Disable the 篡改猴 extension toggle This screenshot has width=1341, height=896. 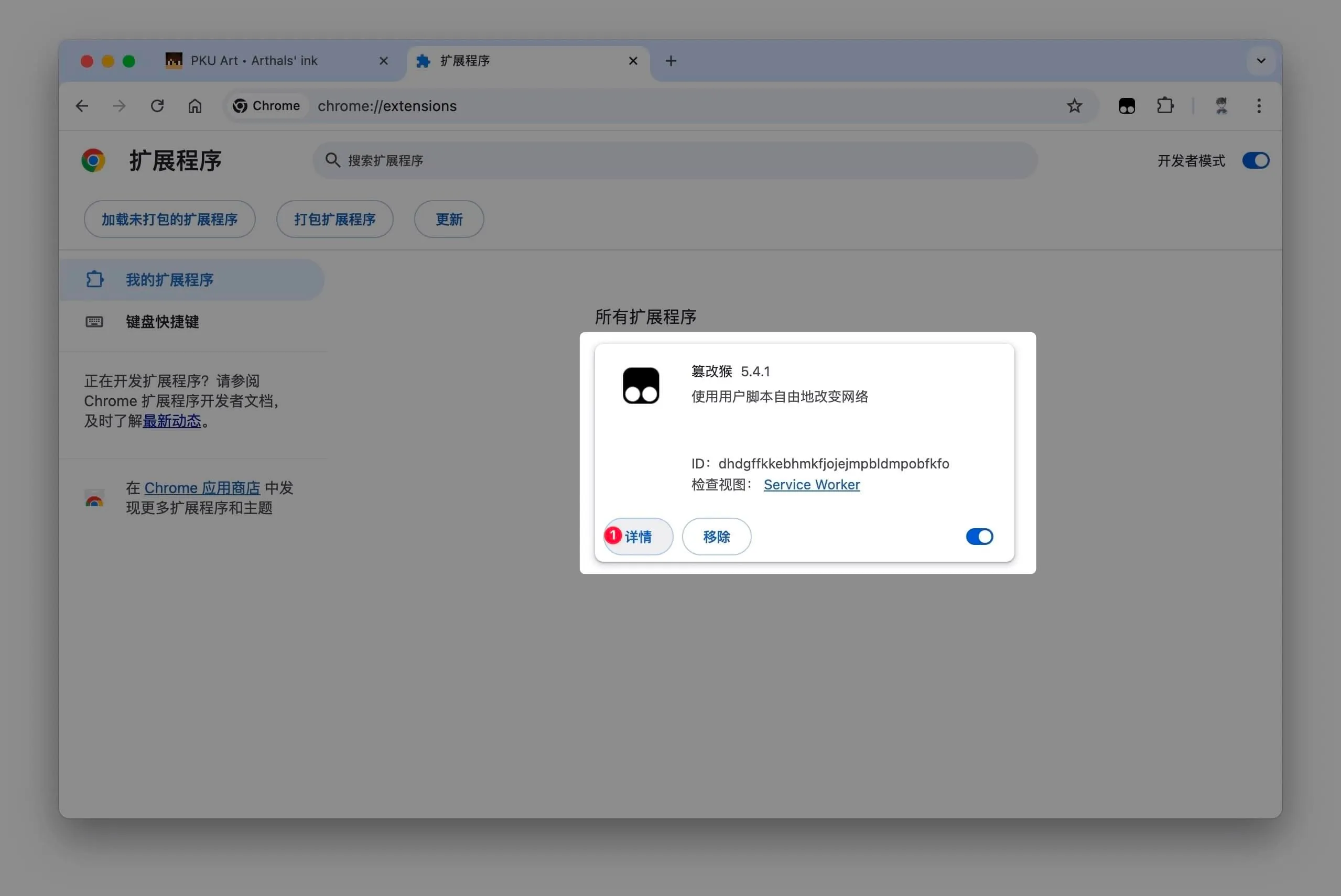[x=979, y=537]
